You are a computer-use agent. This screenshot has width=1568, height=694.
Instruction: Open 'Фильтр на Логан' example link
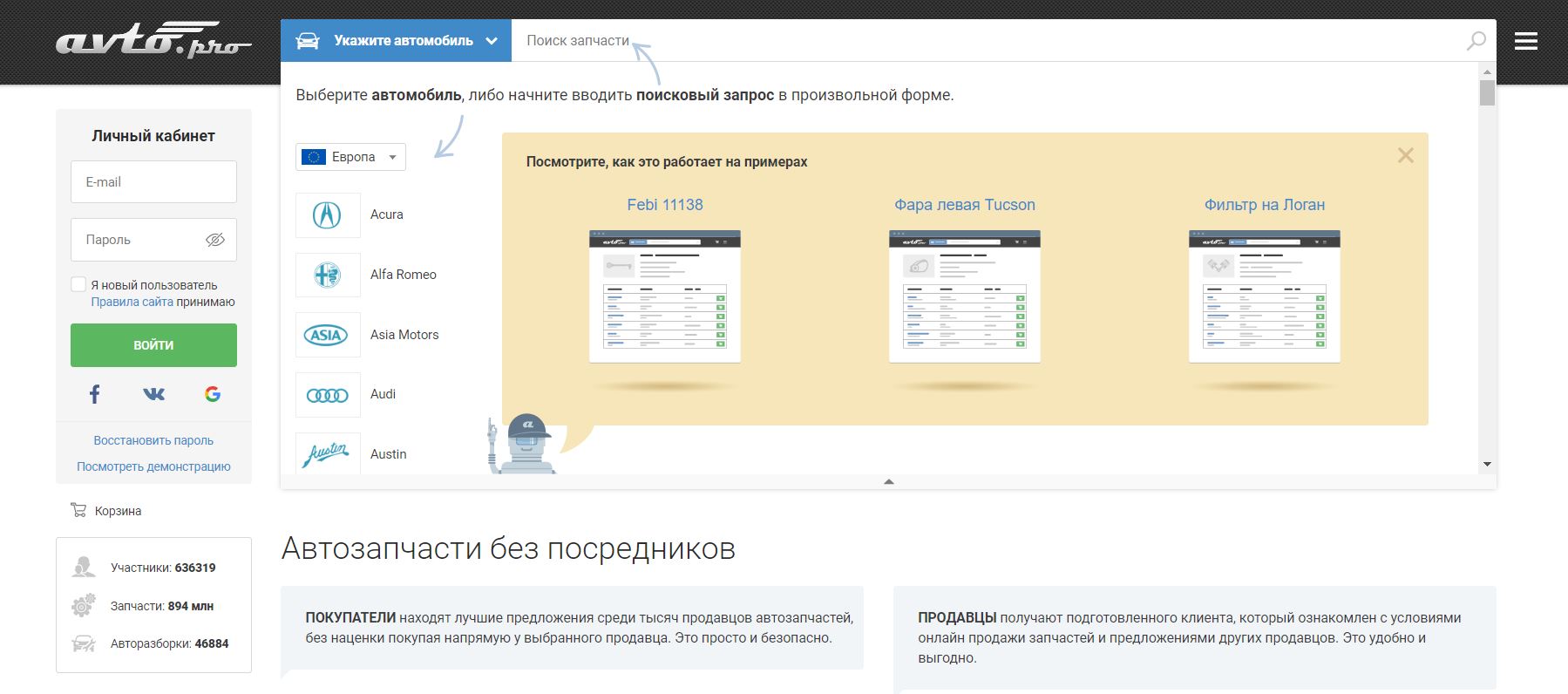pyautogui.click(x=1265, y=205)
